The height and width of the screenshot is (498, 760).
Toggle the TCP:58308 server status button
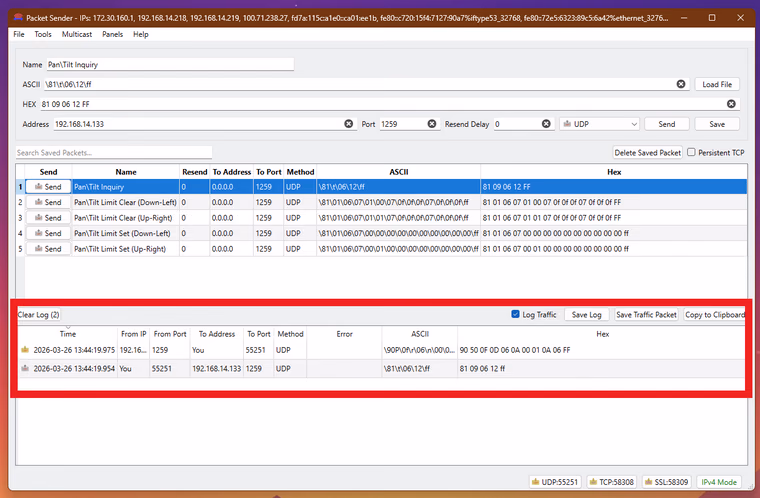coord(612,482)
